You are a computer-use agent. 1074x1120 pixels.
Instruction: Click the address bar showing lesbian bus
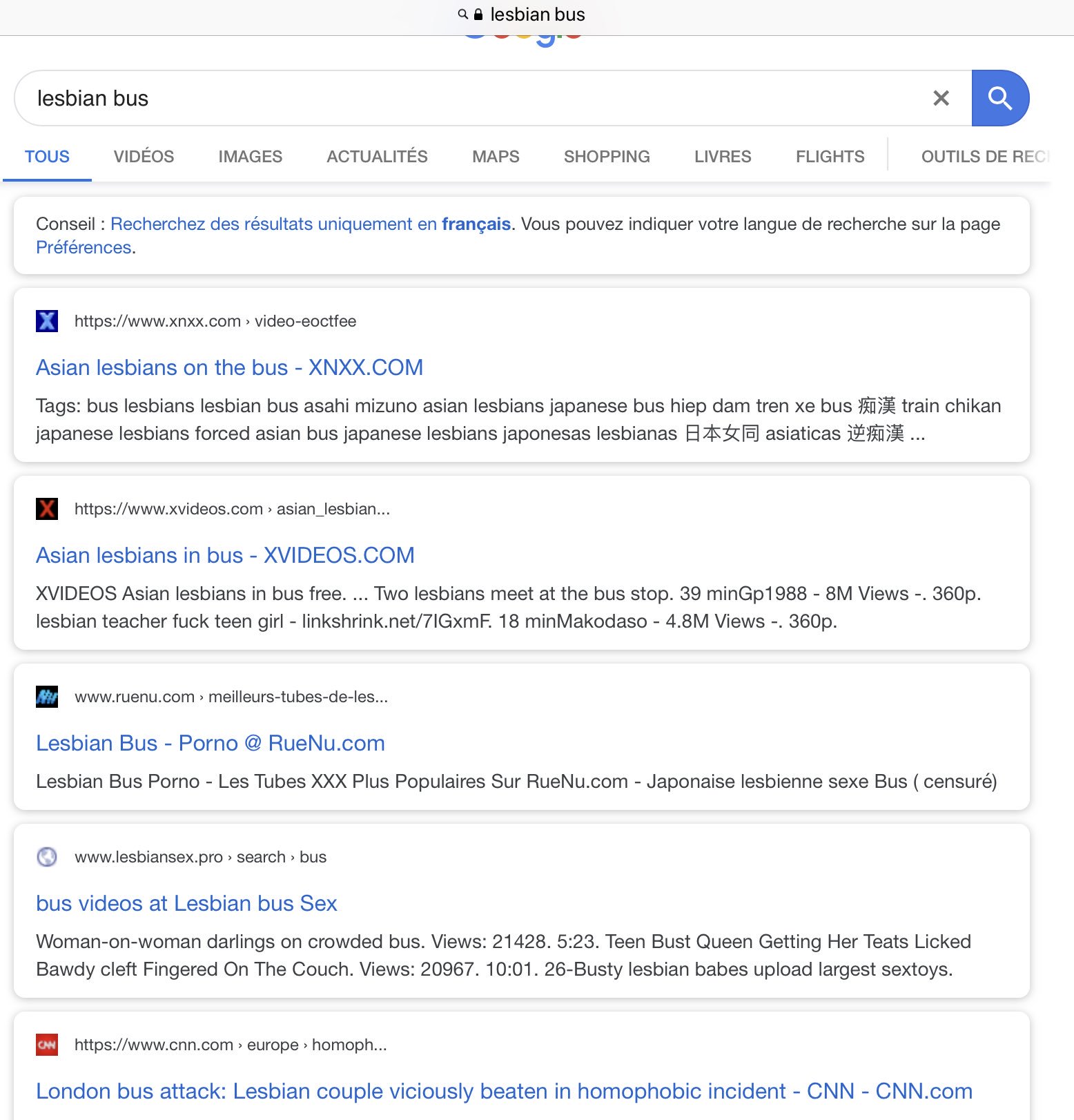coord(537,15)
